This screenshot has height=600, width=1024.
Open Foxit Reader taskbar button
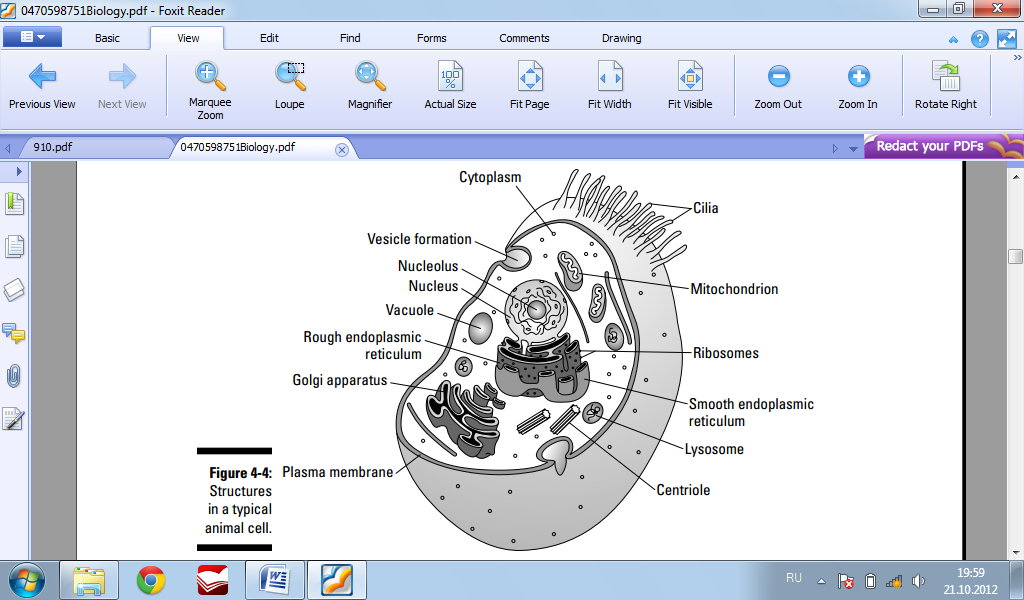point(337,580)
